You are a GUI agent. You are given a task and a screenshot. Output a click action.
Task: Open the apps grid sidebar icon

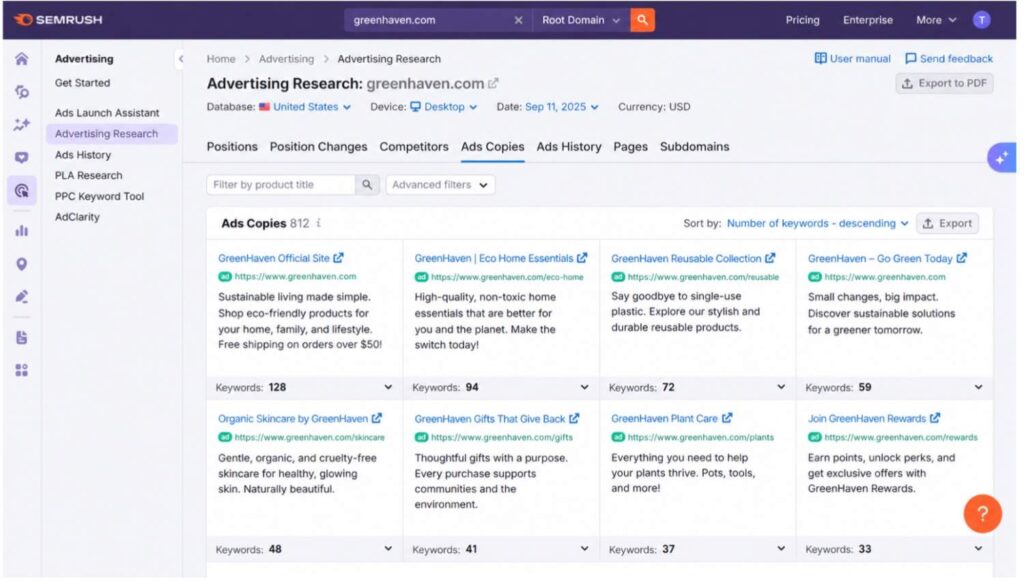click(x=22, y=370)
